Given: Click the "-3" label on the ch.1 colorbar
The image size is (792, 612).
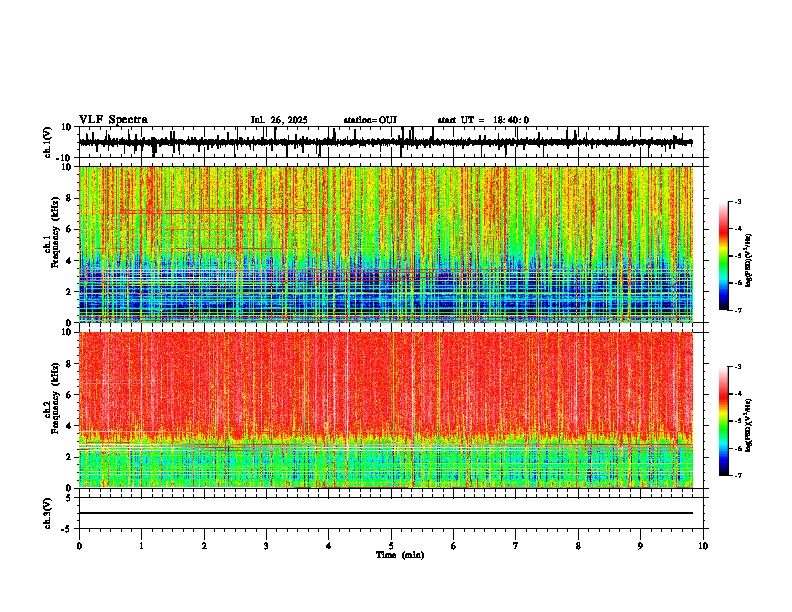Looking at the screenshot, I should coord(737,202).
